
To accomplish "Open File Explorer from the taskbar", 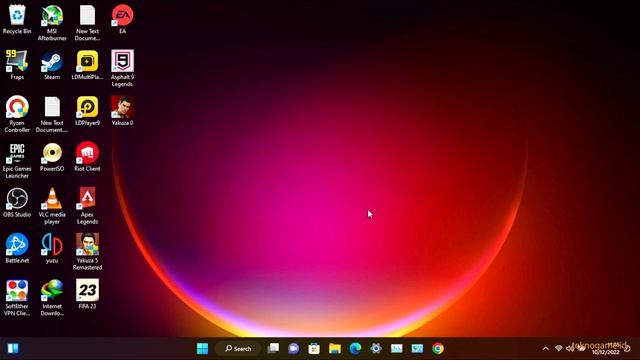I will (x=335, y=349).
